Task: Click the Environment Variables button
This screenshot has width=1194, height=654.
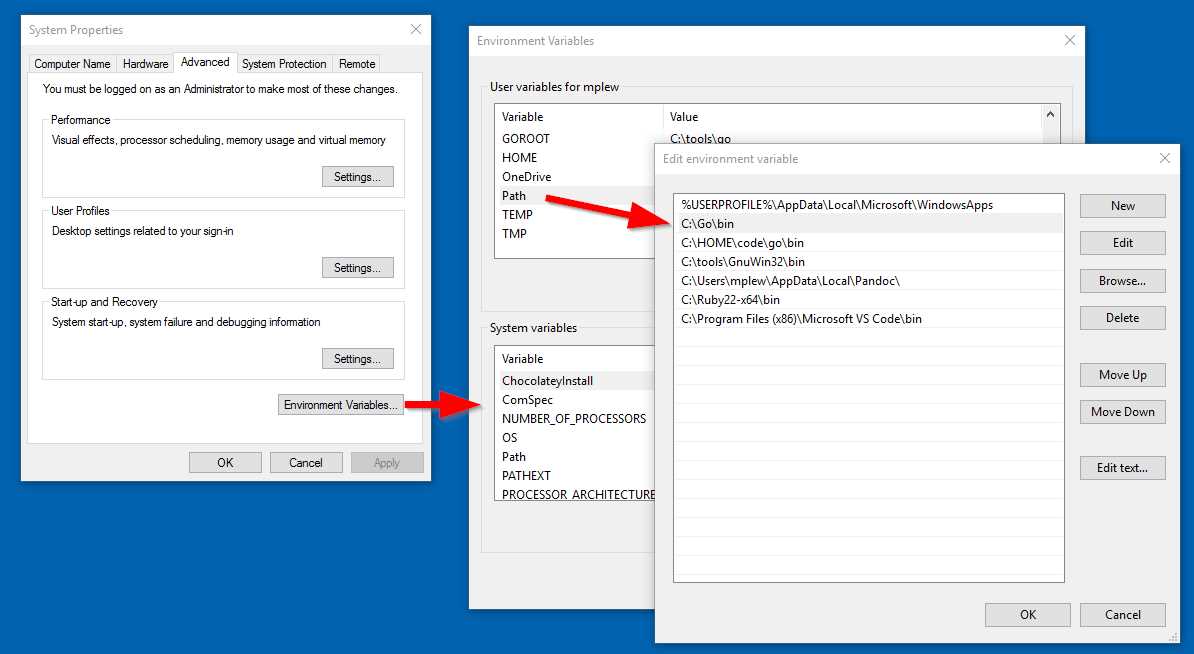Action: point(340,404)
